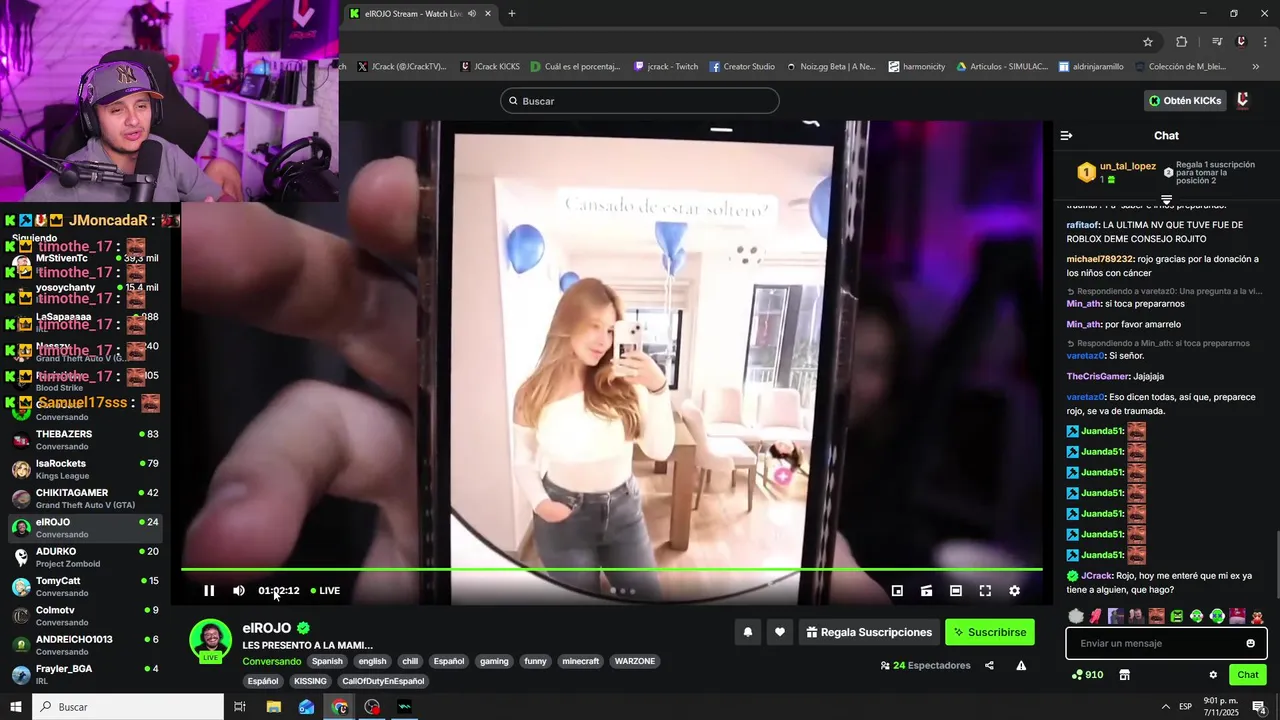Screen dimensions: 1280x720
Task: Click the Obtén KICKs button
Action: click(x=1185, y=101)
